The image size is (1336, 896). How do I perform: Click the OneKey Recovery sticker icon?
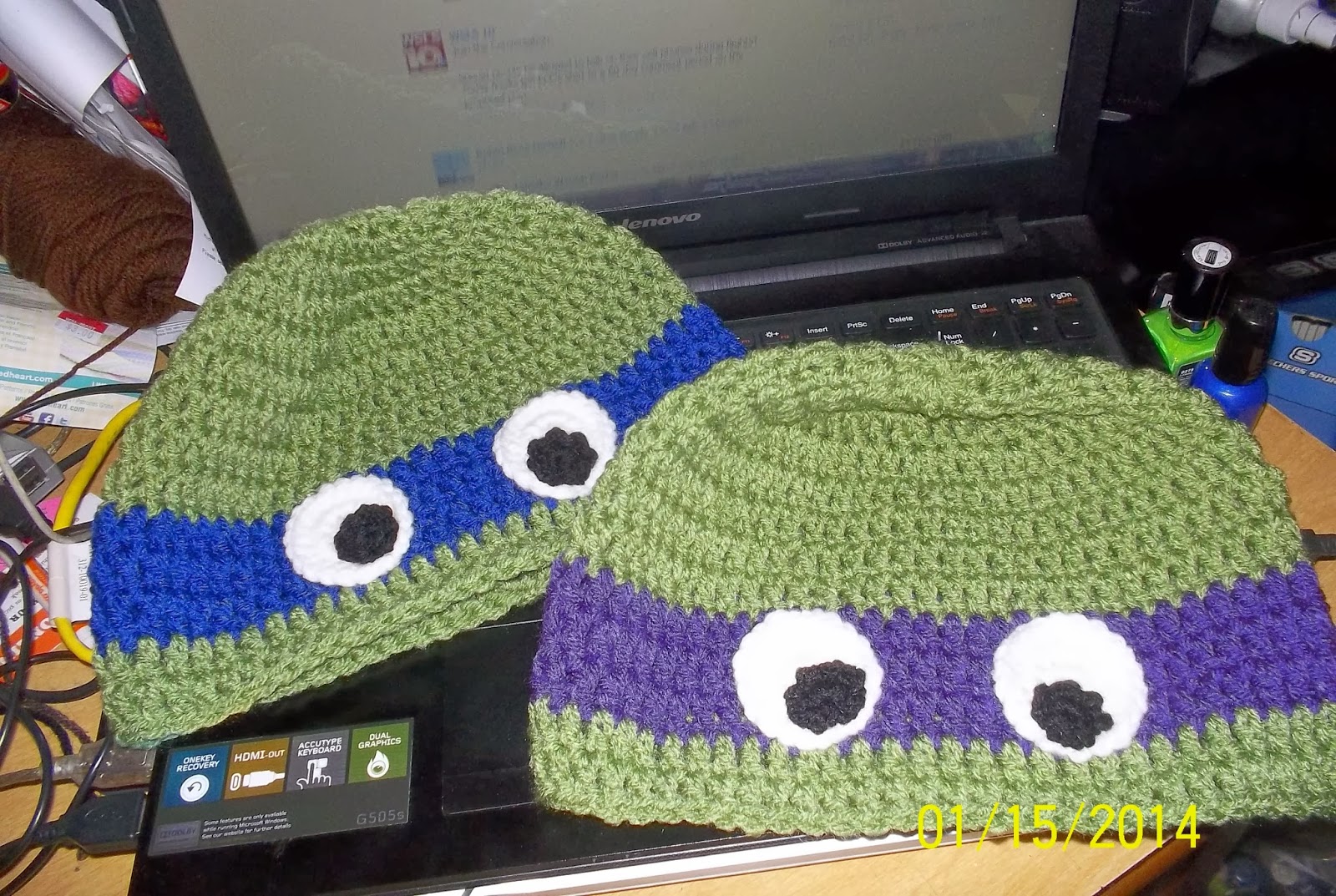(197, 777)
